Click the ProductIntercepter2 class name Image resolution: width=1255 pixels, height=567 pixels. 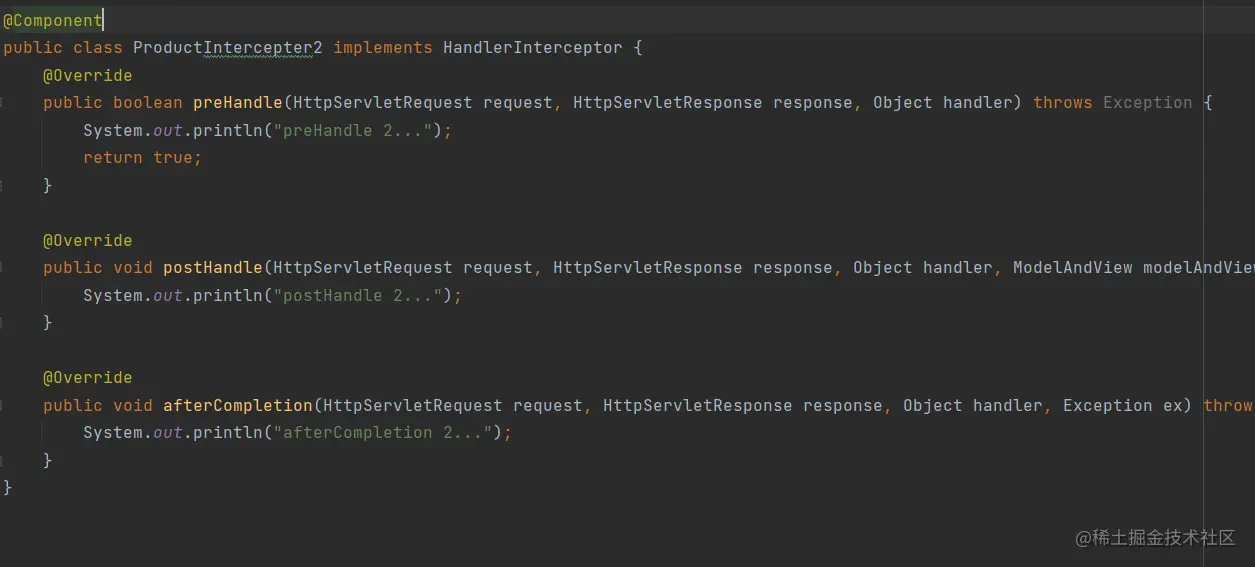227,48
